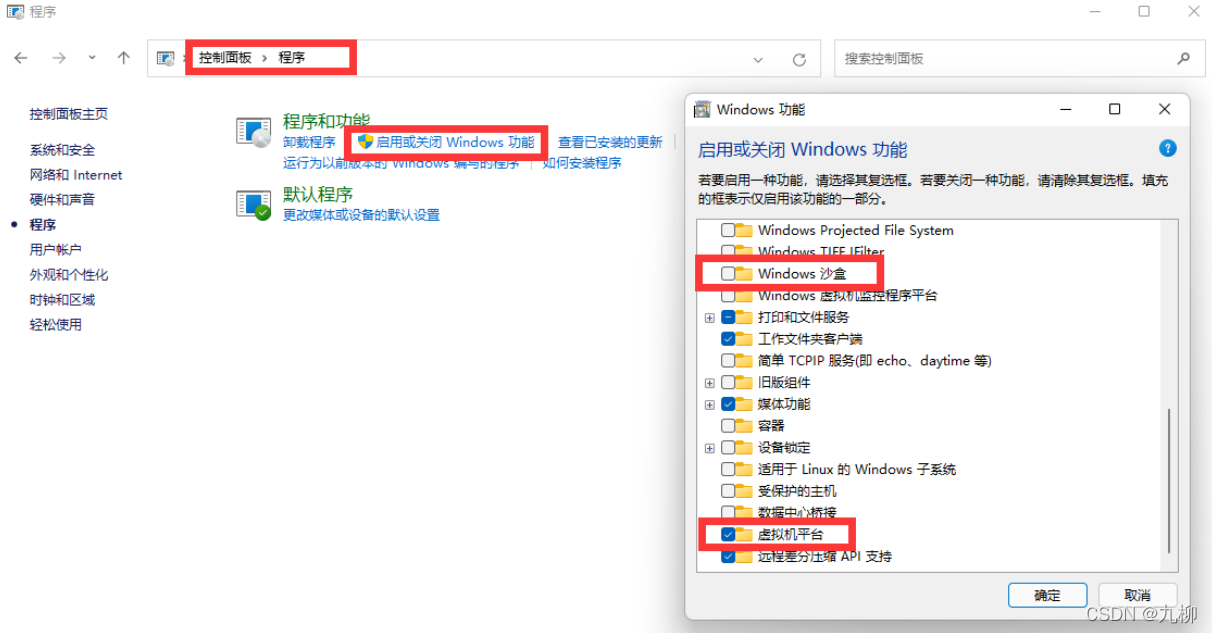Image resolution: width=1212 pixels, height=633 pixels.
Task: Click 查看已安装的更新 link
Action: coord(610,143)
